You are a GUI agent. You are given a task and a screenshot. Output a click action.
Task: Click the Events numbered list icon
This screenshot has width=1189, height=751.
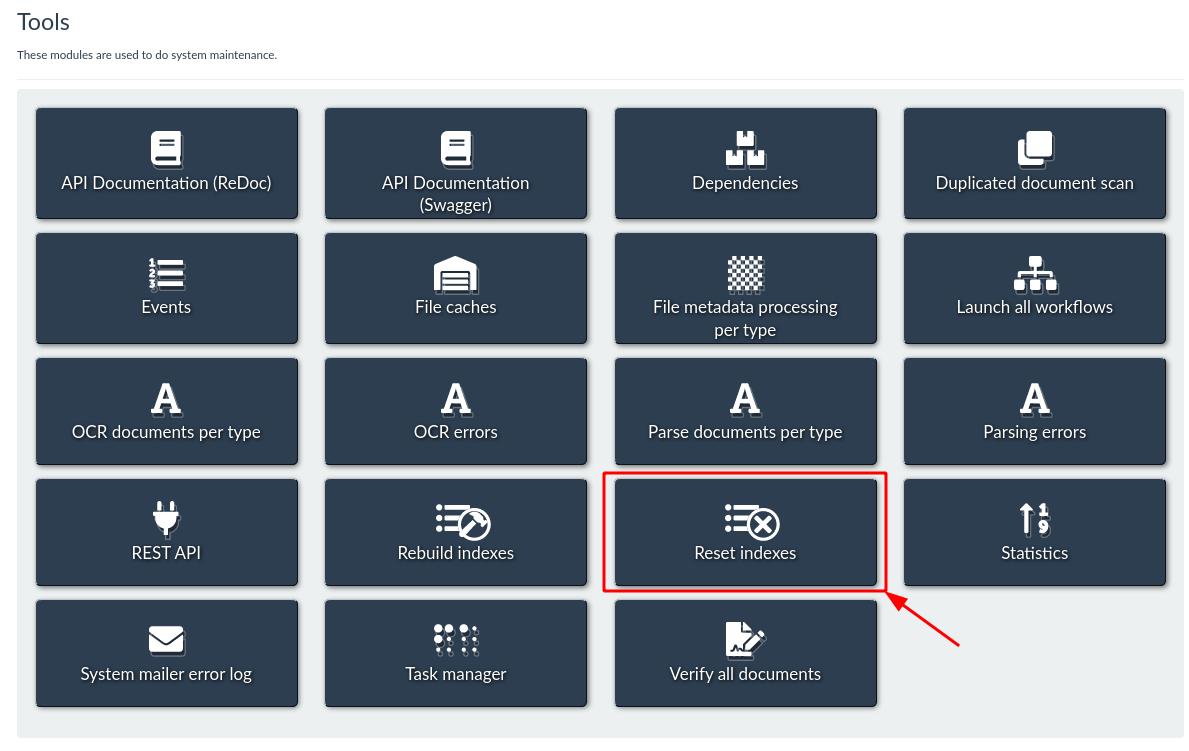(x=166, y=274)
